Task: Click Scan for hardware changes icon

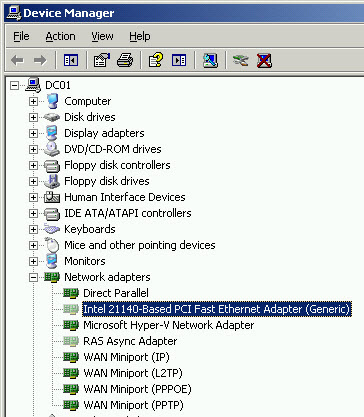Action: (x=210, y=60)
